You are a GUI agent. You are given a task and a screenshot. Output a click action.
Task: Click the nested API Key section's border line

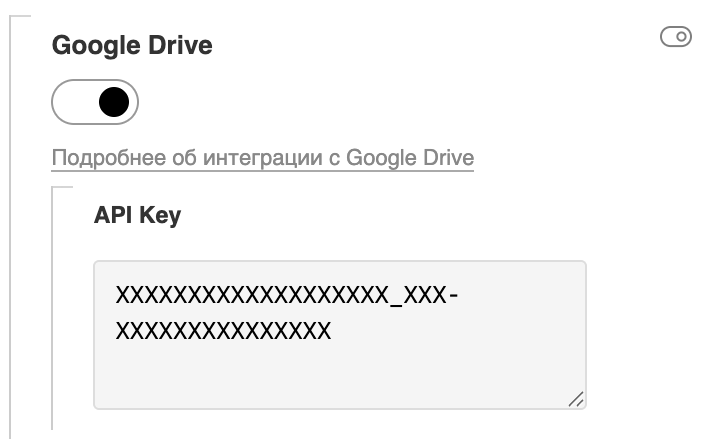tap(52, 310)
